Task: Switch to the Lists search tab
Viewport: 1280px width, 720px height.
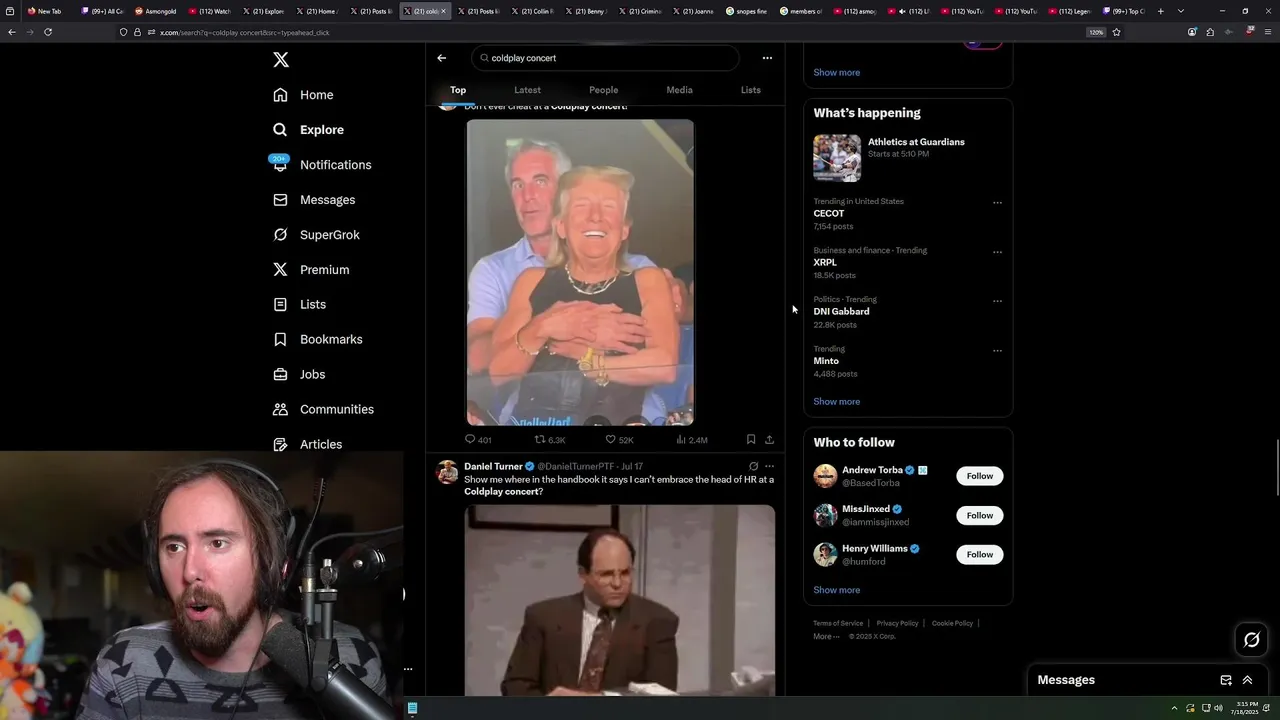Action: 750,90
